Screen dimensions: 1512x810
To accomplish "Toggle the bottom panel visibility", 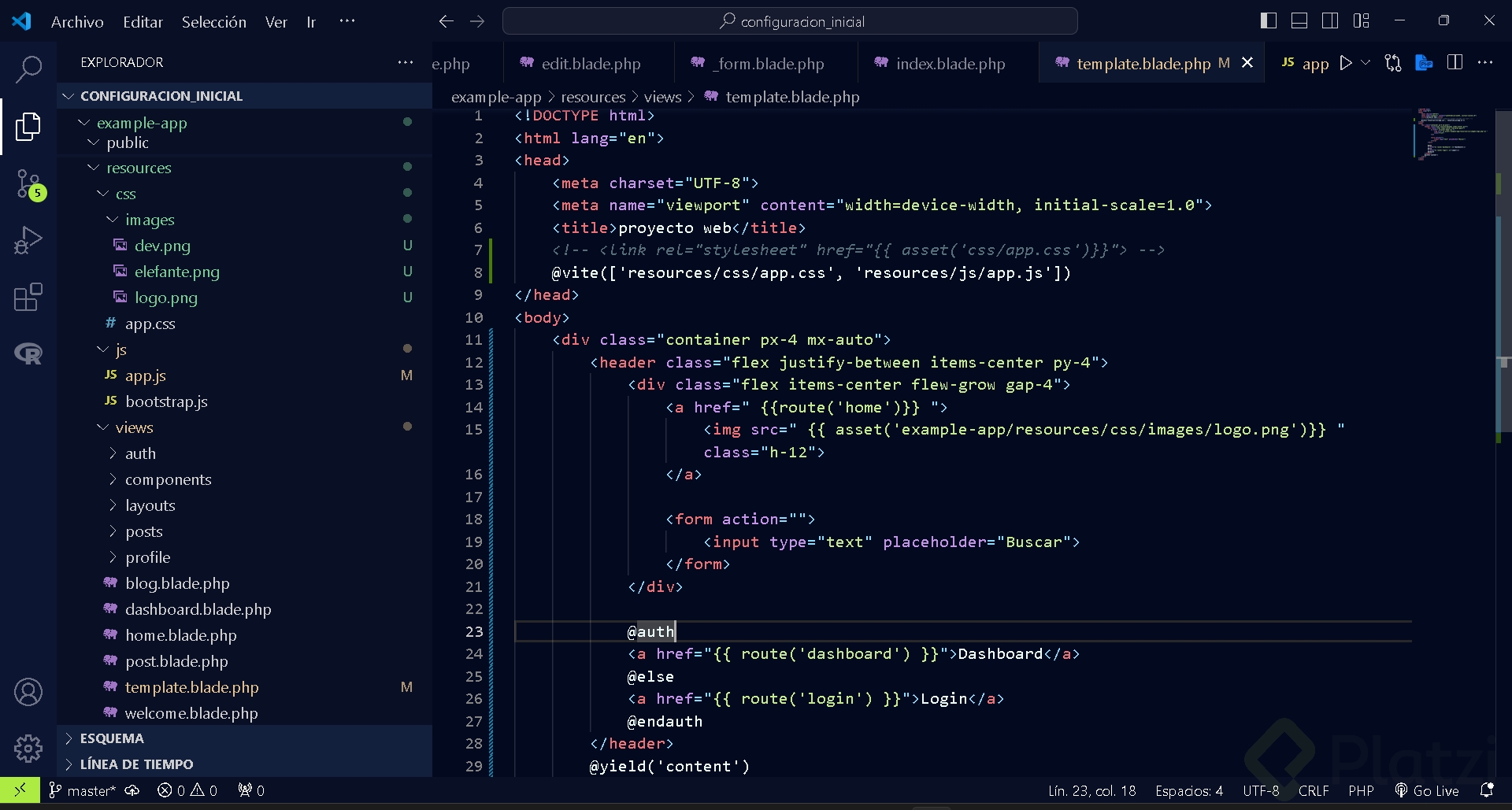I will tap(1299, 21).
